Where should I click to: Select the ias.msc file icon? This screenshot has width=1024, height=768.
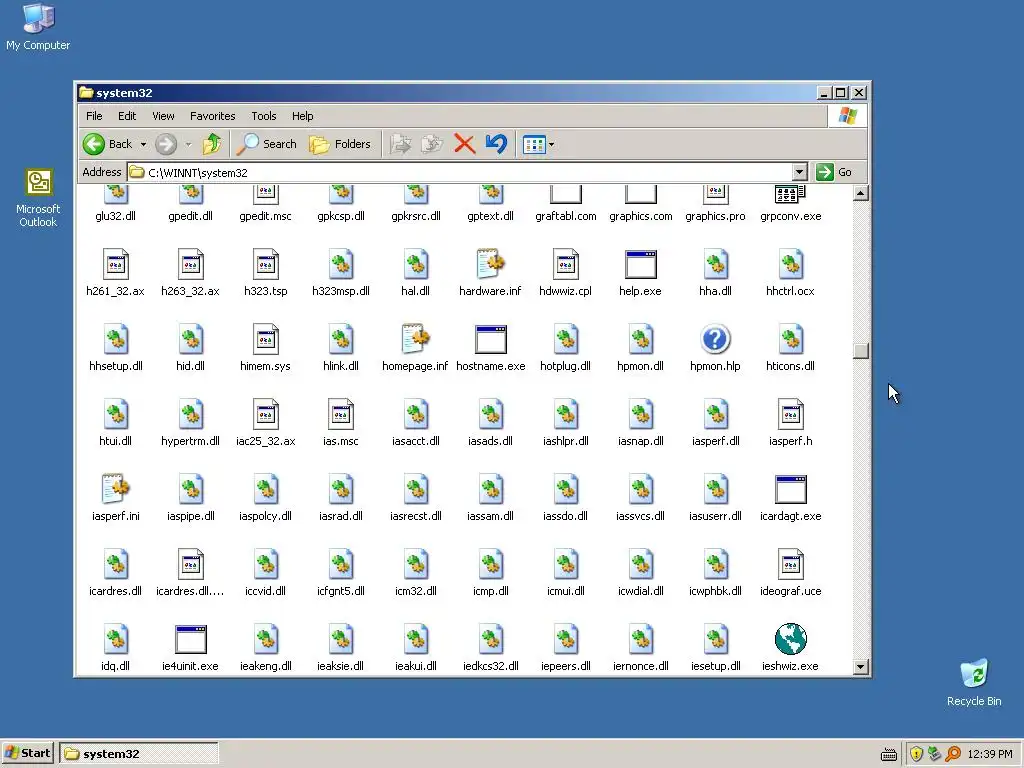(x=341, y=415)
